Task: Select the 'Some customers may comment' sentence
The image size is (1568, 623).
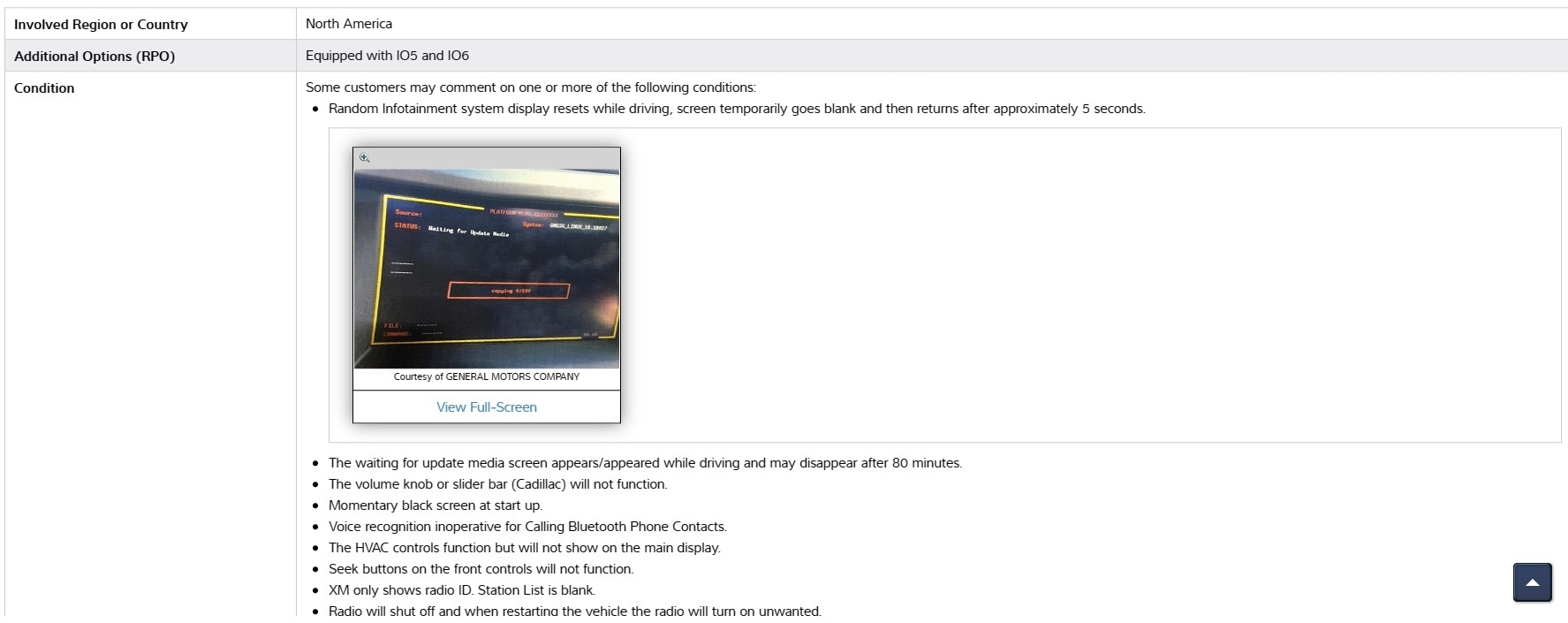Action: [x=531, y=87]
